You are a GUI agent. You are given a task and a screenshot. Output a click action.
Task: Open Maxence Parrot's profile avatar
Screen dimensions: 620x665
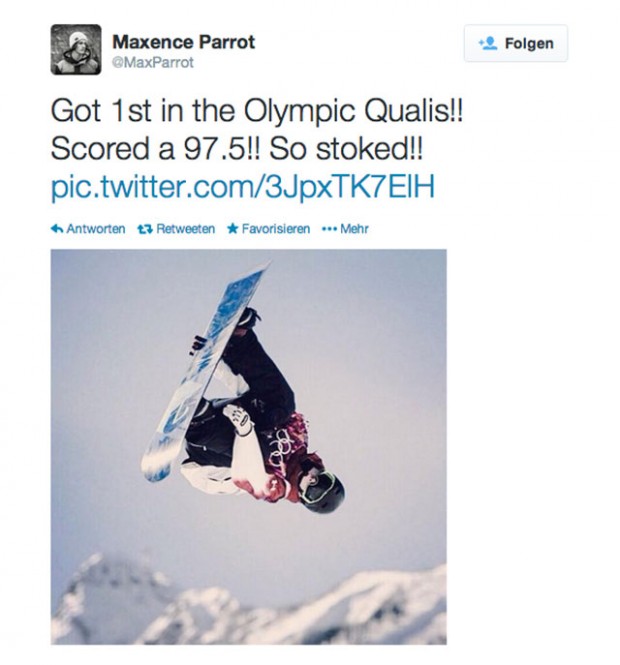click(76, 50)
